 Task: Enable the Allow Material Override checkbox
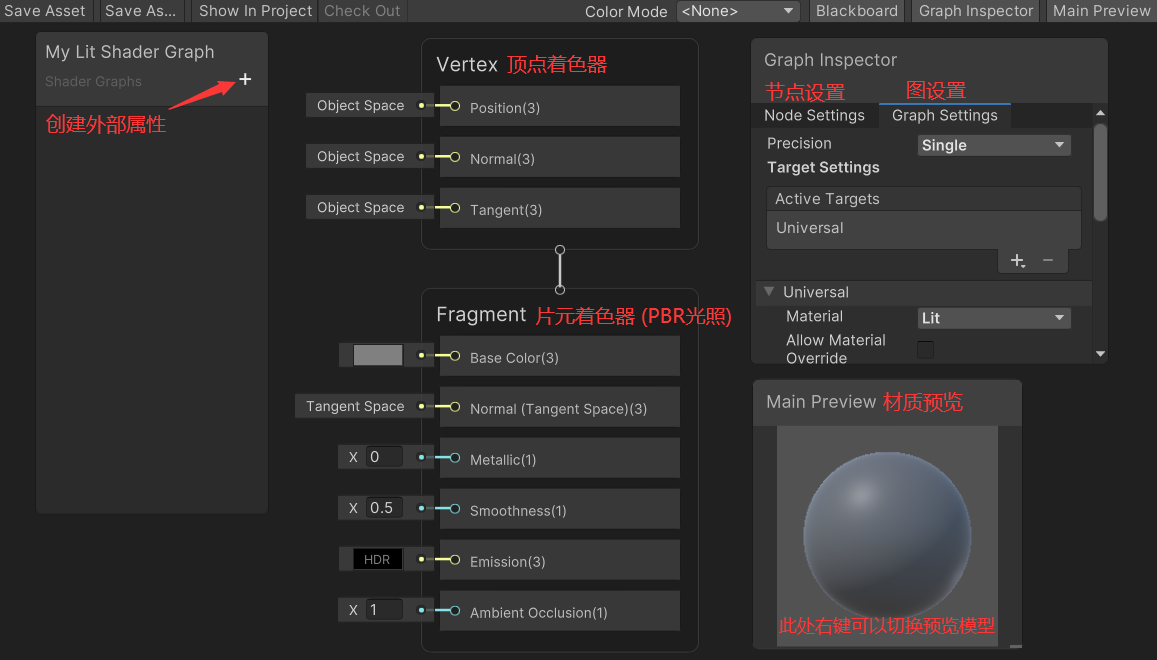point(925,349)
